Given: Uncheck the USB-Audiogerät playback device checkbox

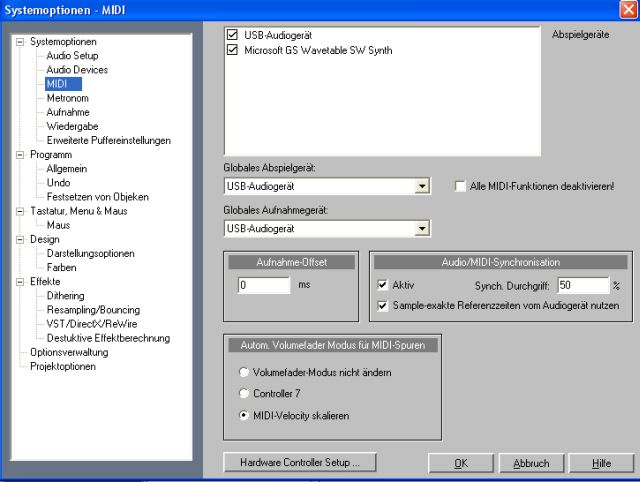Looking at the screenshot, I should coord(232,35).
